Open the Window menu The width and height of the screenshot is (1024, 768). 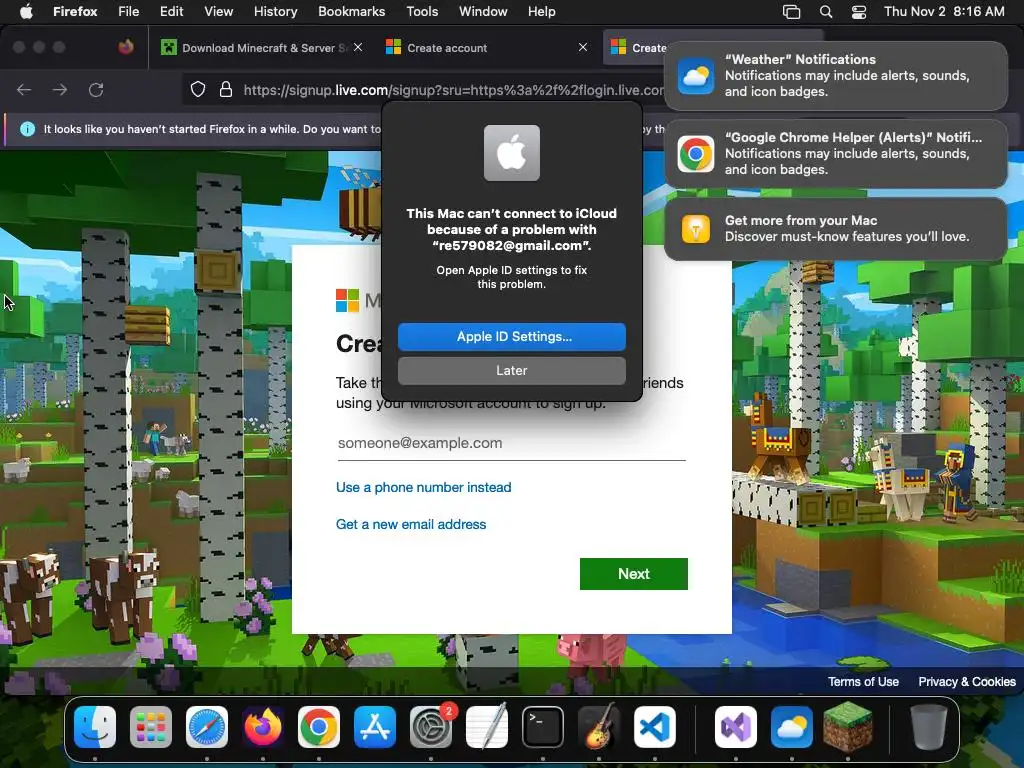pos(483,11)
